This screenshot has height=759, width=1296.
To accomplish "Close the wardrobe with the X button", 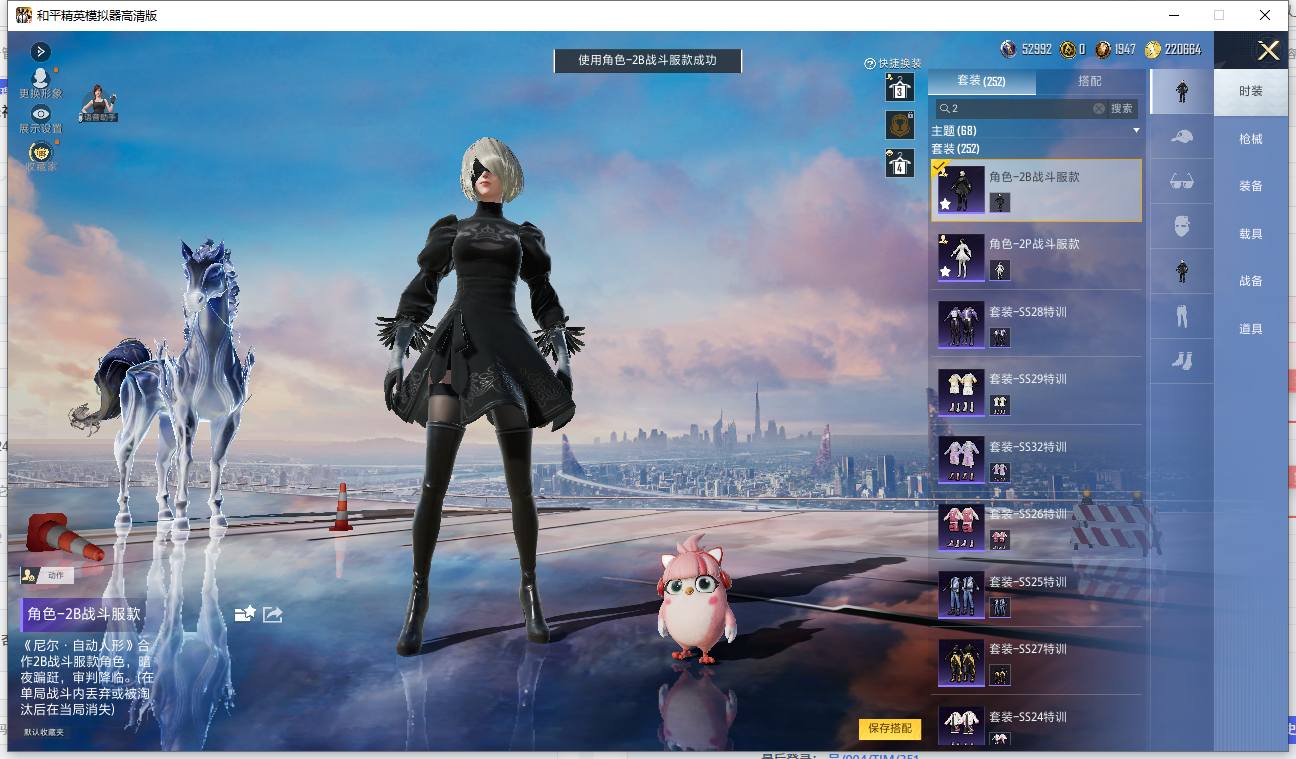I will tap(1268, 51).
